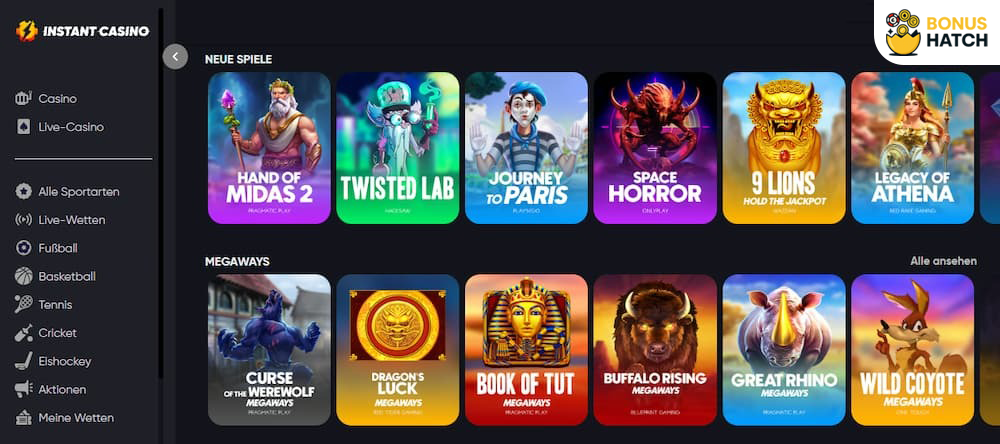Click the Bonus Hatch logo badge
This screenshot has width=1000, height=444.
click(937, 32)
